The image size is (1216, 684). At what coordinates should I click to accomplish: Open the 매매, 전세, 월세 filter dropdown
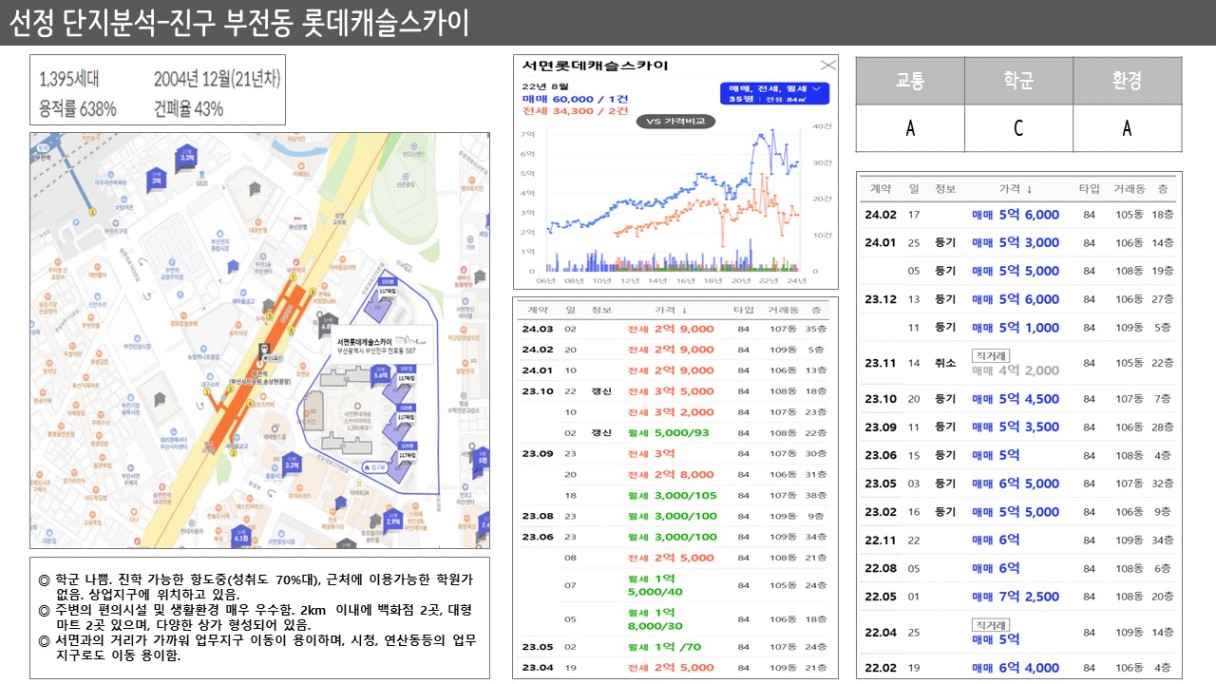coord(774,93)
